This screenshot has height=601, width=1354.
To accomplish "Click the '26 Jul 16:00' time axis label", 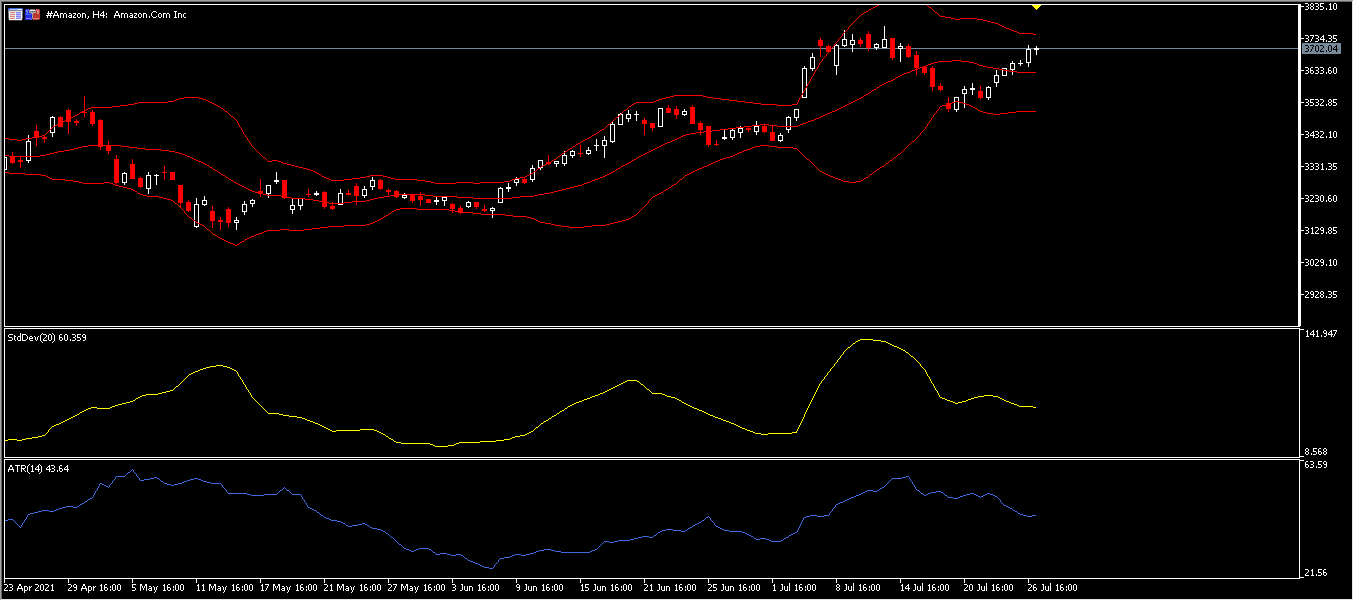I will click(x=1055, y=588).
